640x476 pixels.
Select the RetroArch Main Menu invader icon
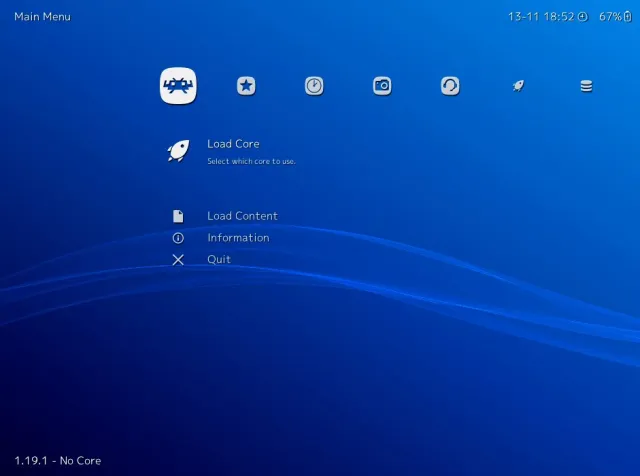pos(178,86)
